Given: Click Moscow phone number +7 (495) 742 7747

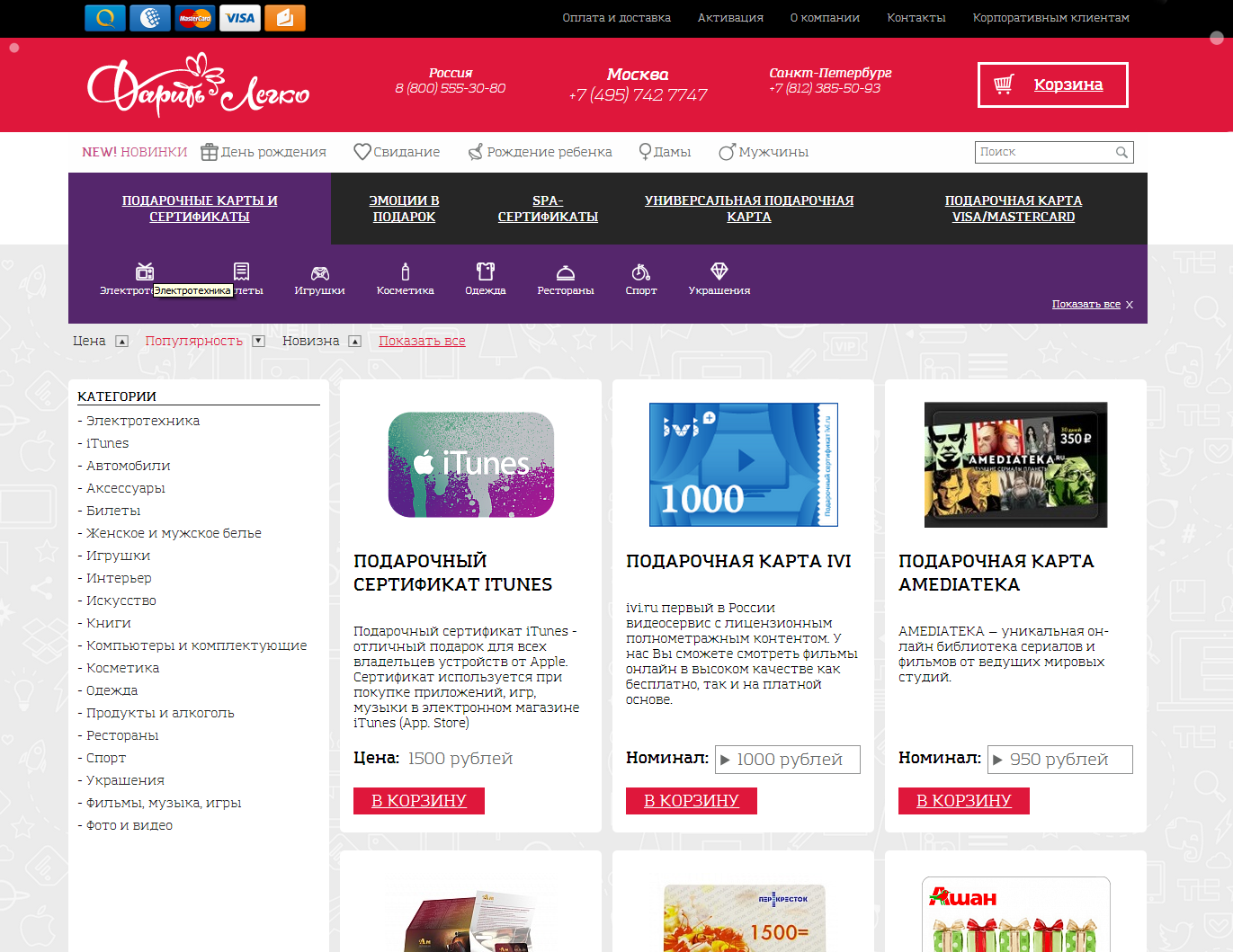Looking at the screenshot, I should point(638,95).
